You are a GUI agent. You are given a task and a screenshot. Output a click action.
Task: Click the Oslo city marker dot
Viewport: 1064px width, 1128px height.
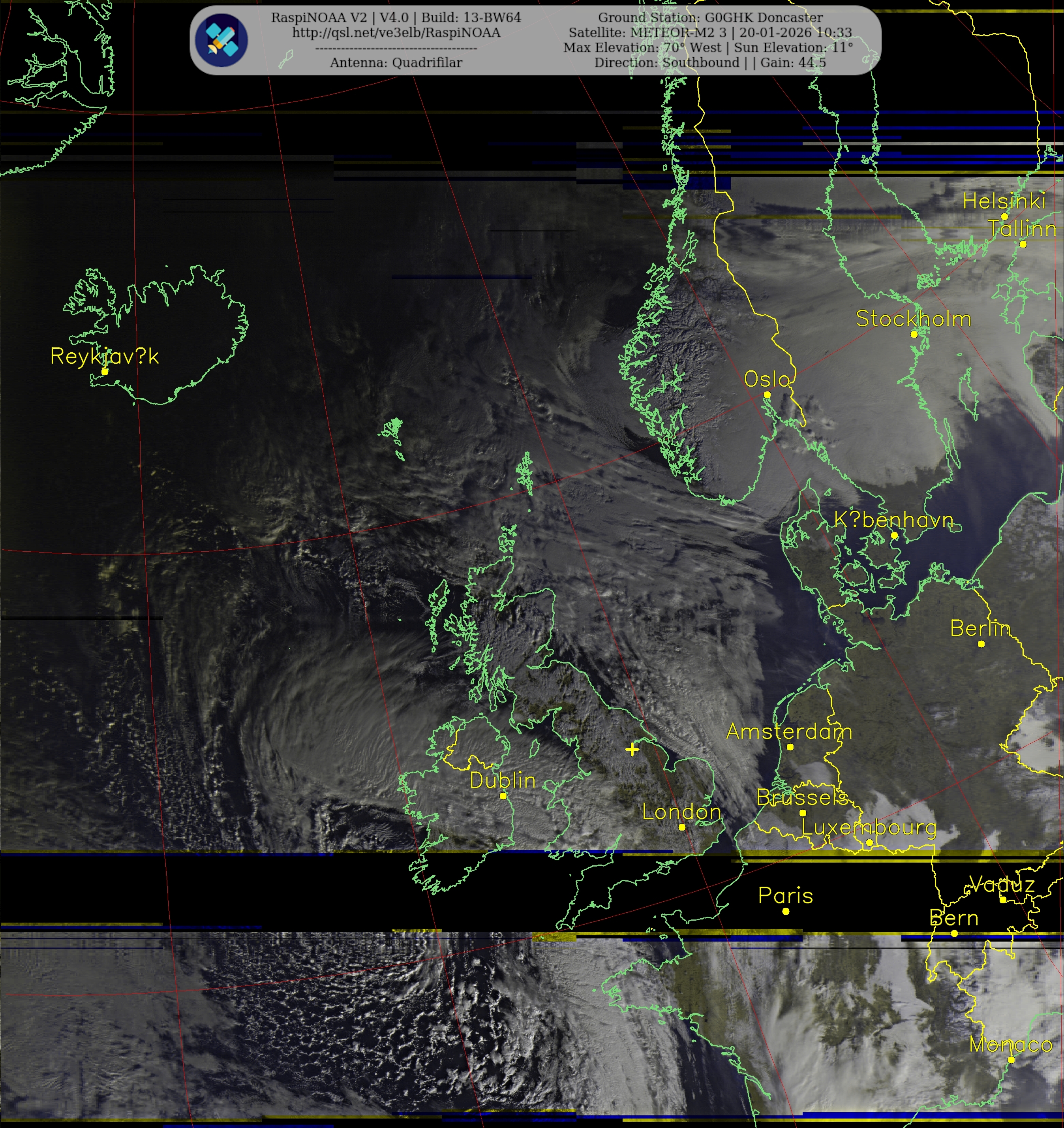click(x=767, y=395)
